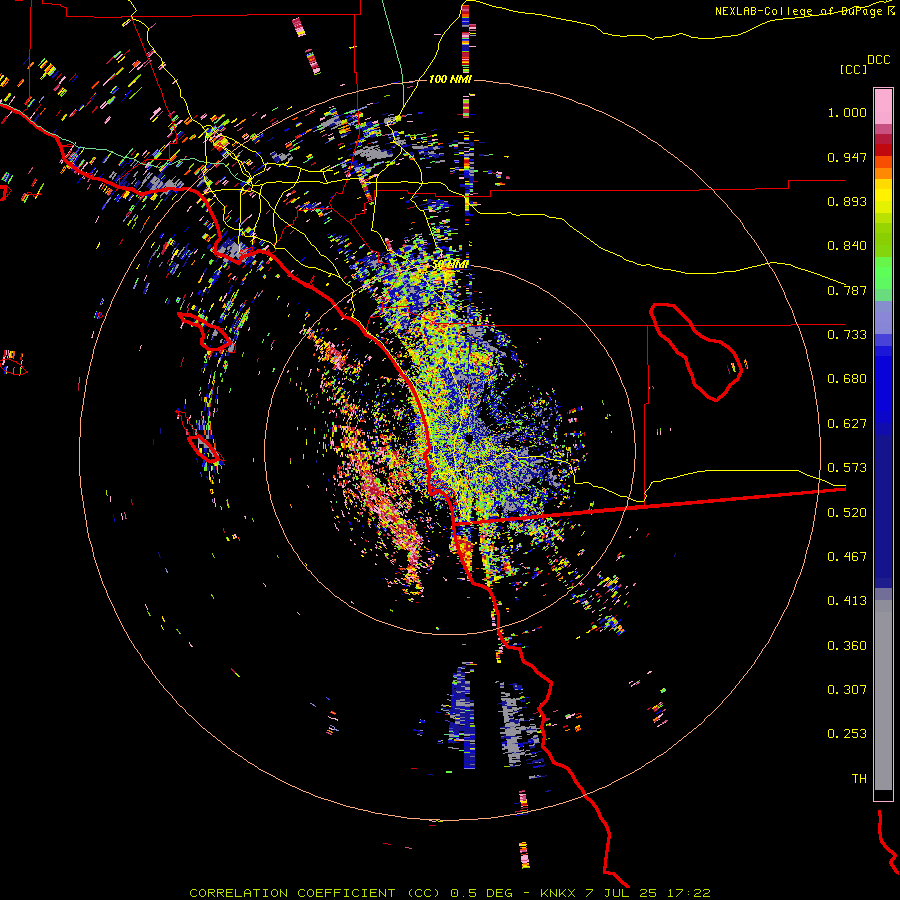Viewport: 900px width, 900px height.
Task: Select the 0.307 scale value
Action: pos(847,690)
